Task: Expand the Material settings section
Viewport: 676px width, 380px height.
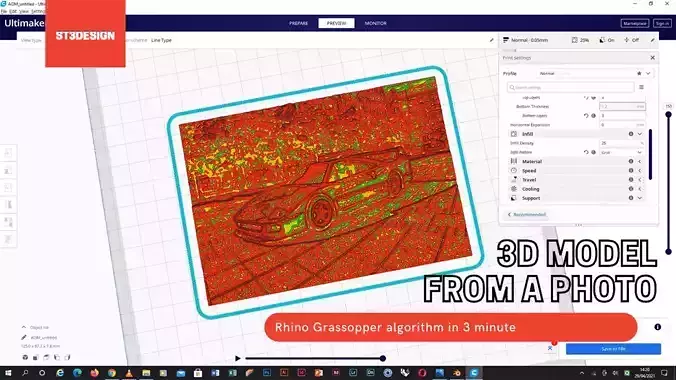Action: point(640,161)
